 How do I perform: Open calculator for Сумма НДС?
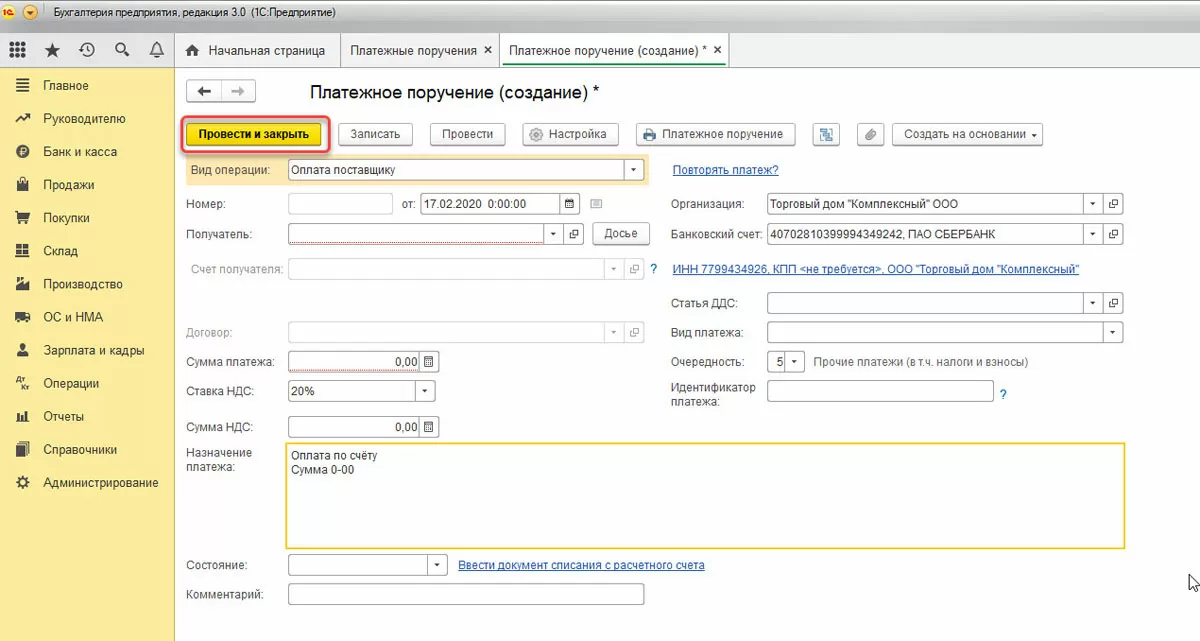point(429,427)
